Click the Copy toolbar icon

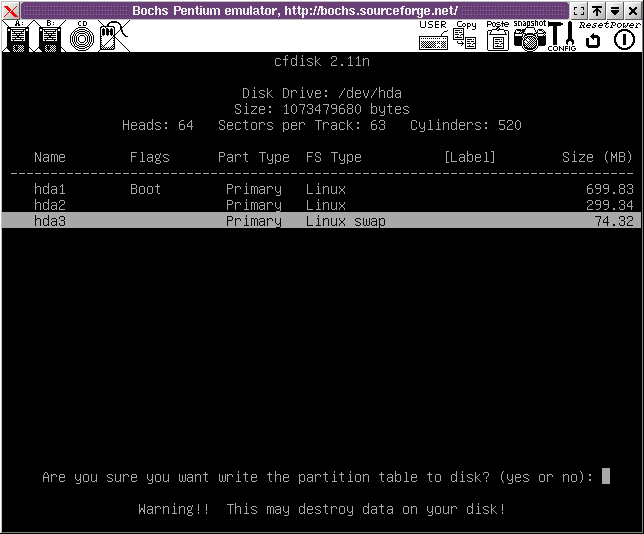point(465,37)
